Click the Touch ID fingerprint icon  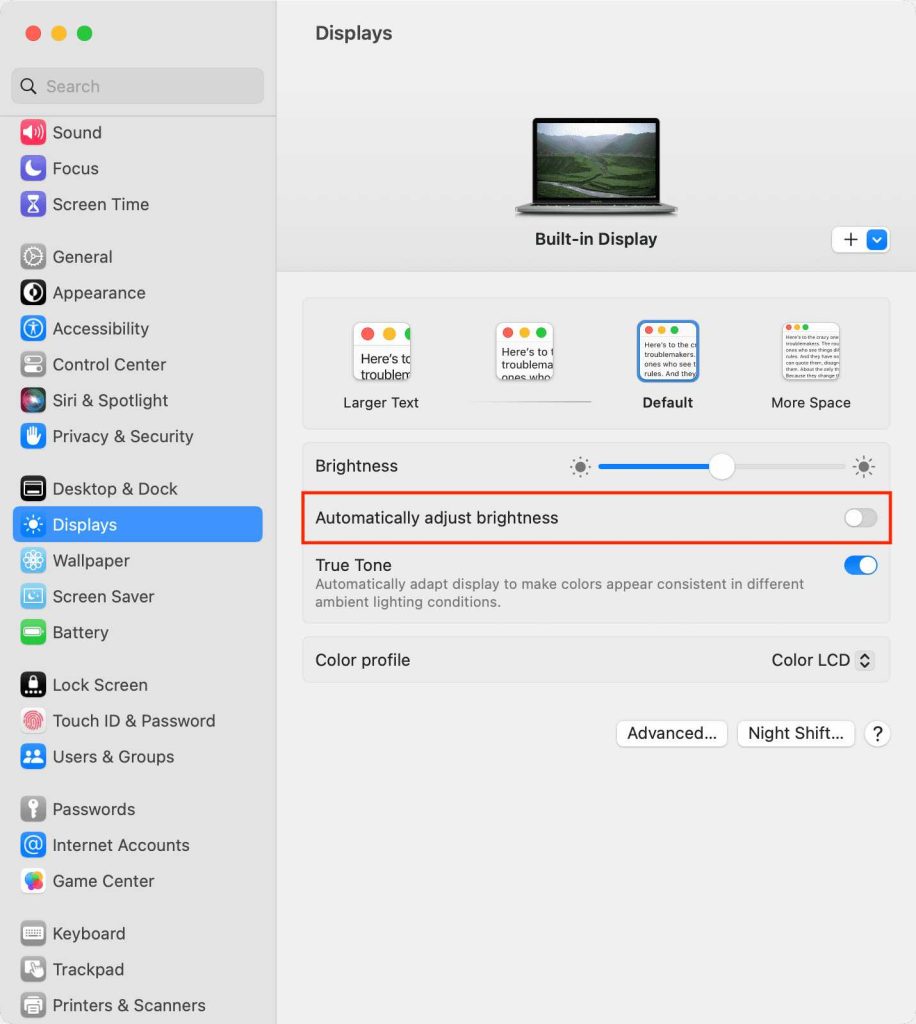[33, 720]
